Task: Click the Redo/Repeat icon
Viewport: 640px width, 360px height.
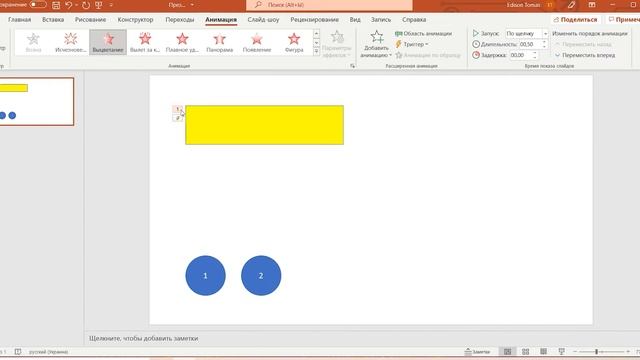Action: point(86,5)
